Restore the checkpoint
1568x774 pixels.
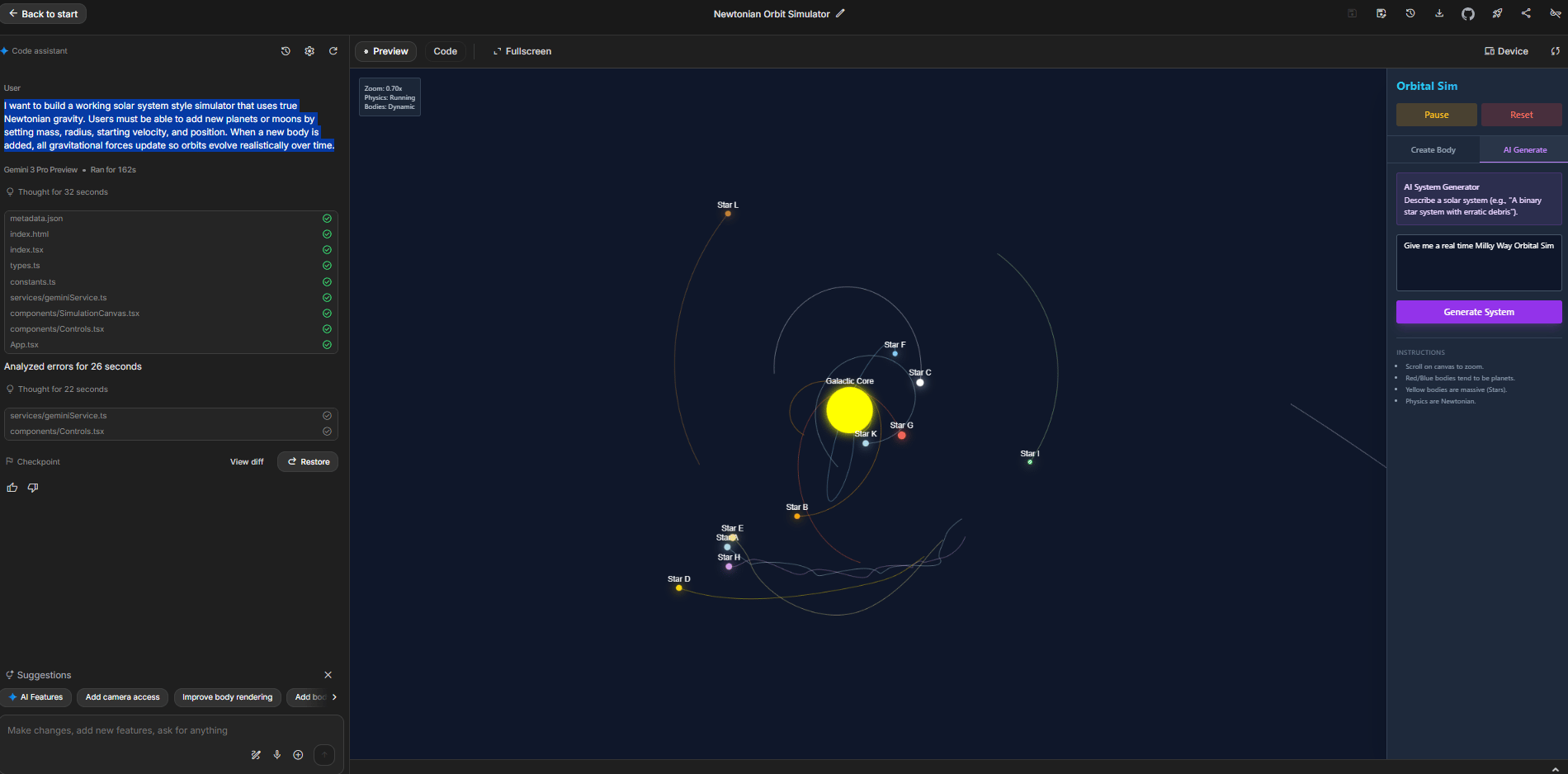307,461
